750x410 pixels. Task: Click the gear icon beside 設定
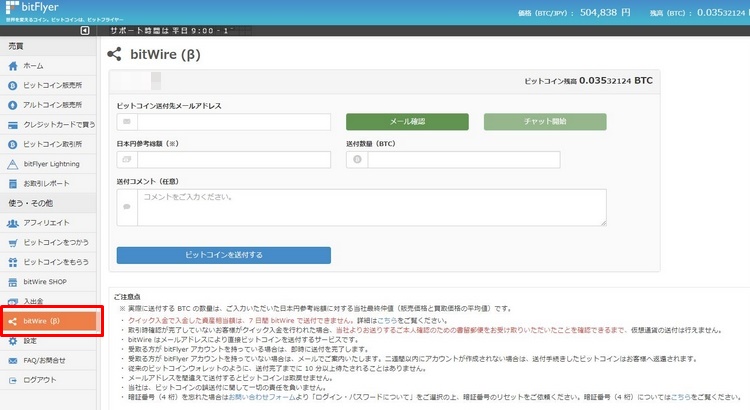click(13, 341)
